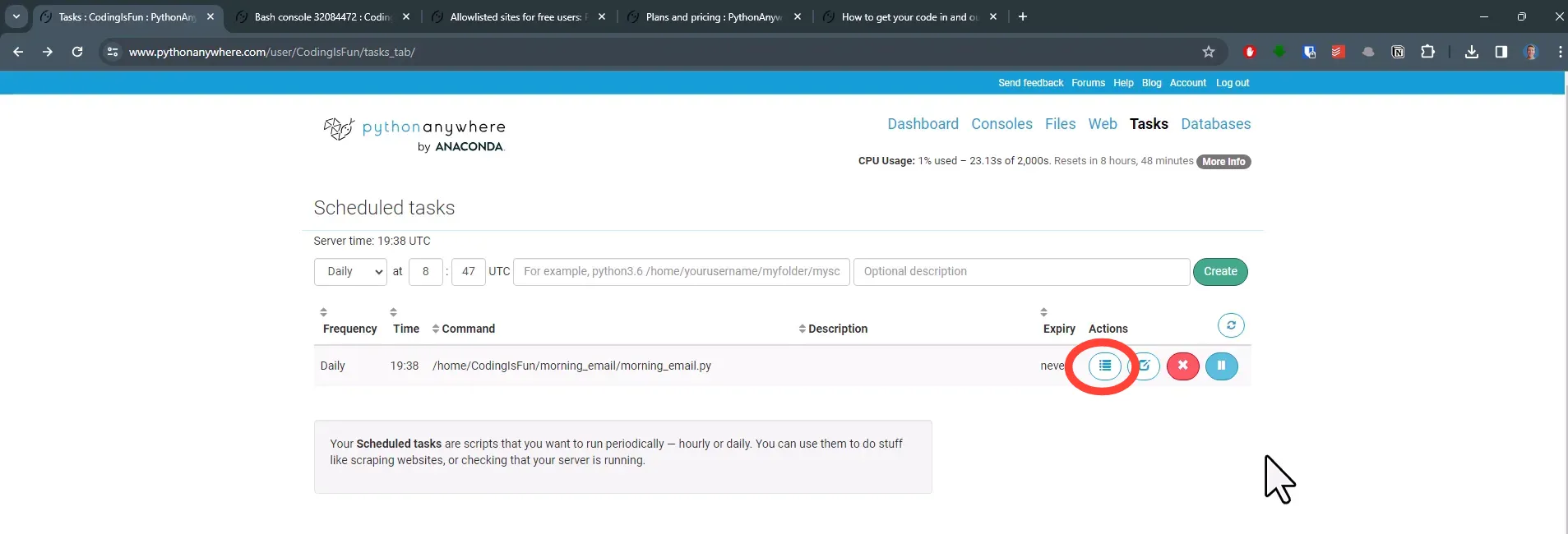Pause the morning_email scheduled task
Viewport: 1568px width, 534px height.
point(1221,366)
